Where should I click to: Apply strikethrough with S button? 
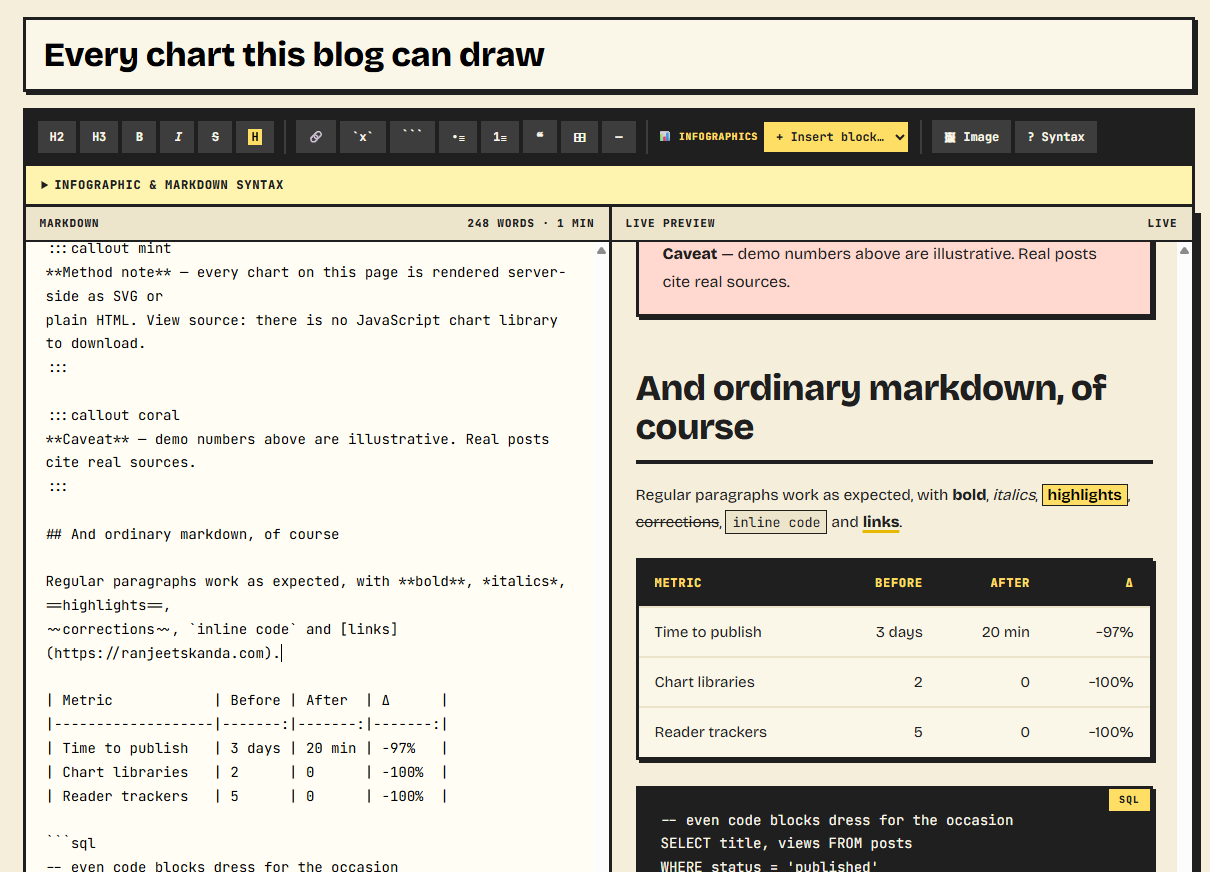click(215, 137)
